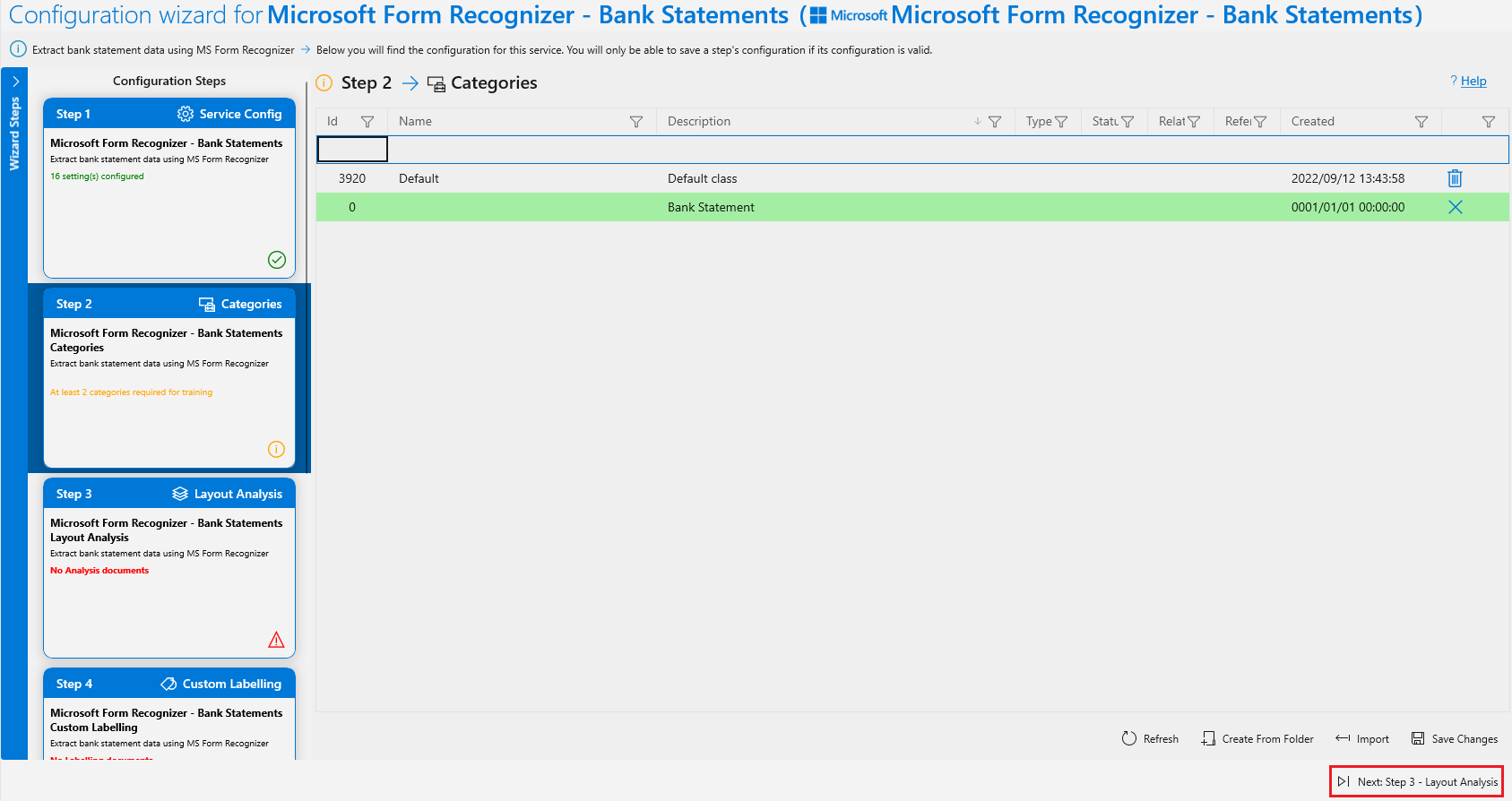Collapse the Wizard Steps side panel chevron
Image resolution: width=1512 pixels, height=801 pixels.
pos(15,82)
